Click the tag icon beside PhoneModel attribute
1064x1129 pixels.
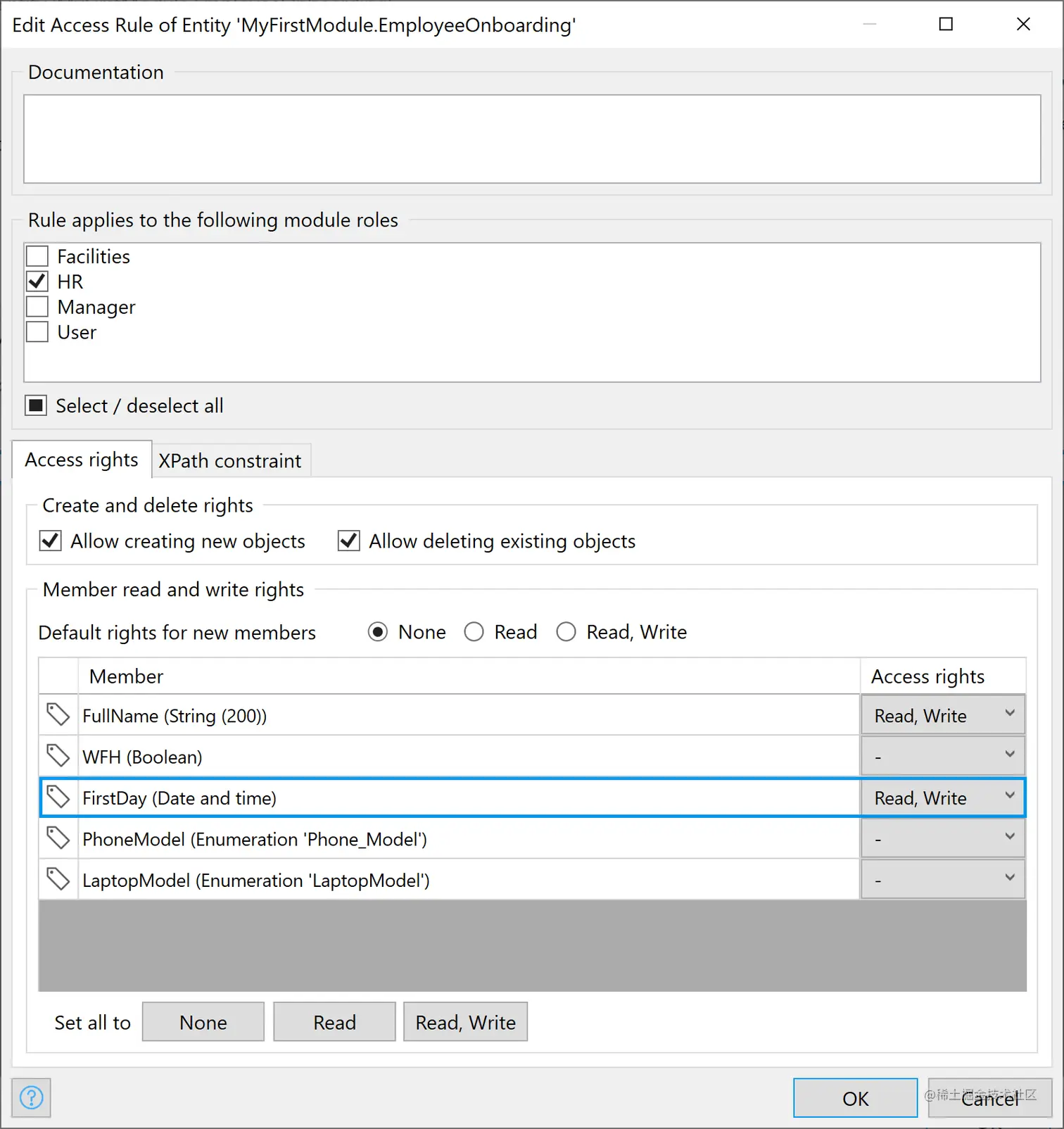coord(58,838)
